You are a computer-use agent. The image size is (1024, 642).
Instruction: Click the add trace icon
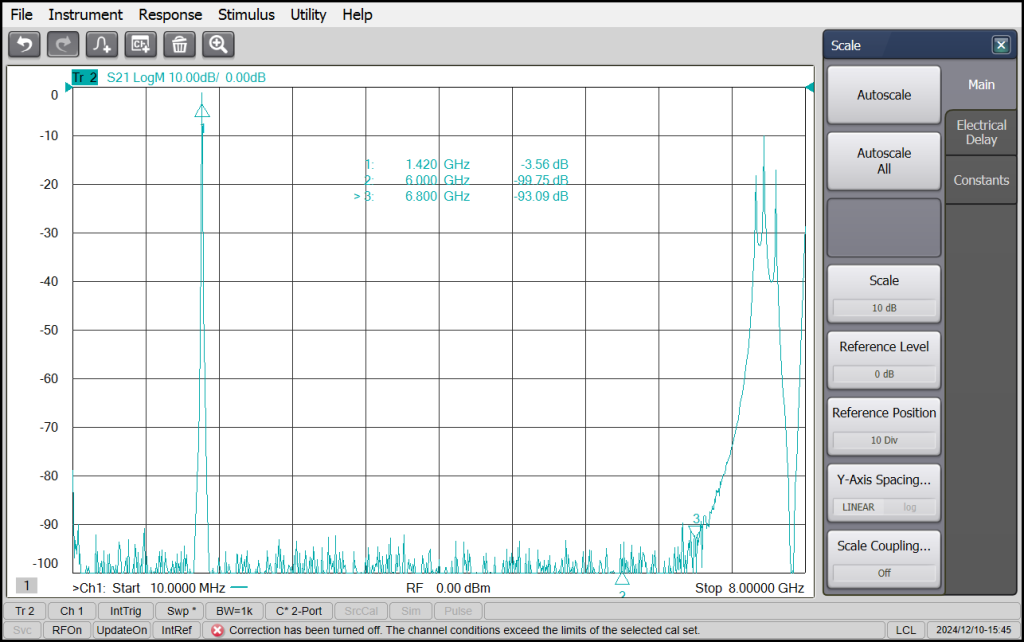click(102, 44)
